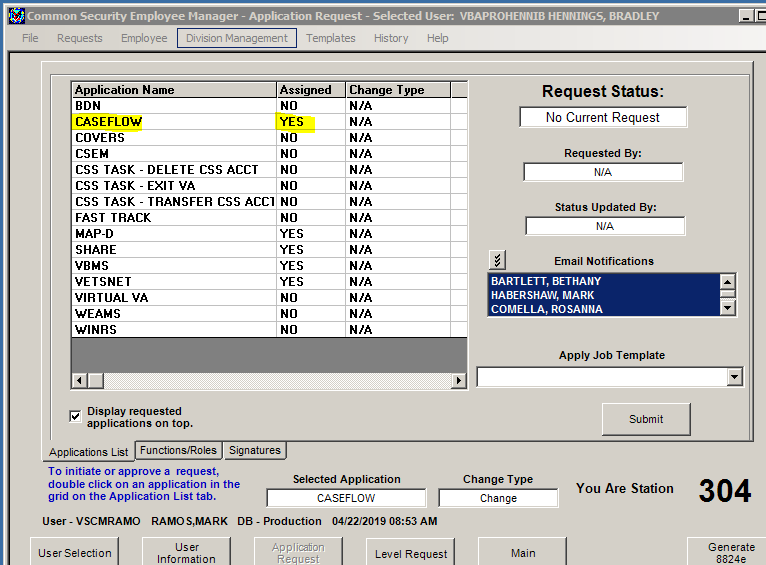Image resolution: width=766 pixels, height=565 pixels.
Task: Open the Employee menu
Action: (144, 38)
